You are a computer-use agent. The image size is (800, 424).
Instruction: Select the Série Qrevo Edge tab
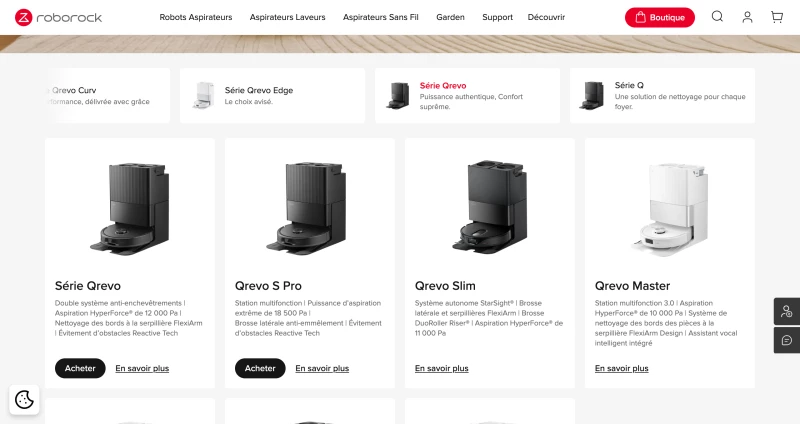272,95
